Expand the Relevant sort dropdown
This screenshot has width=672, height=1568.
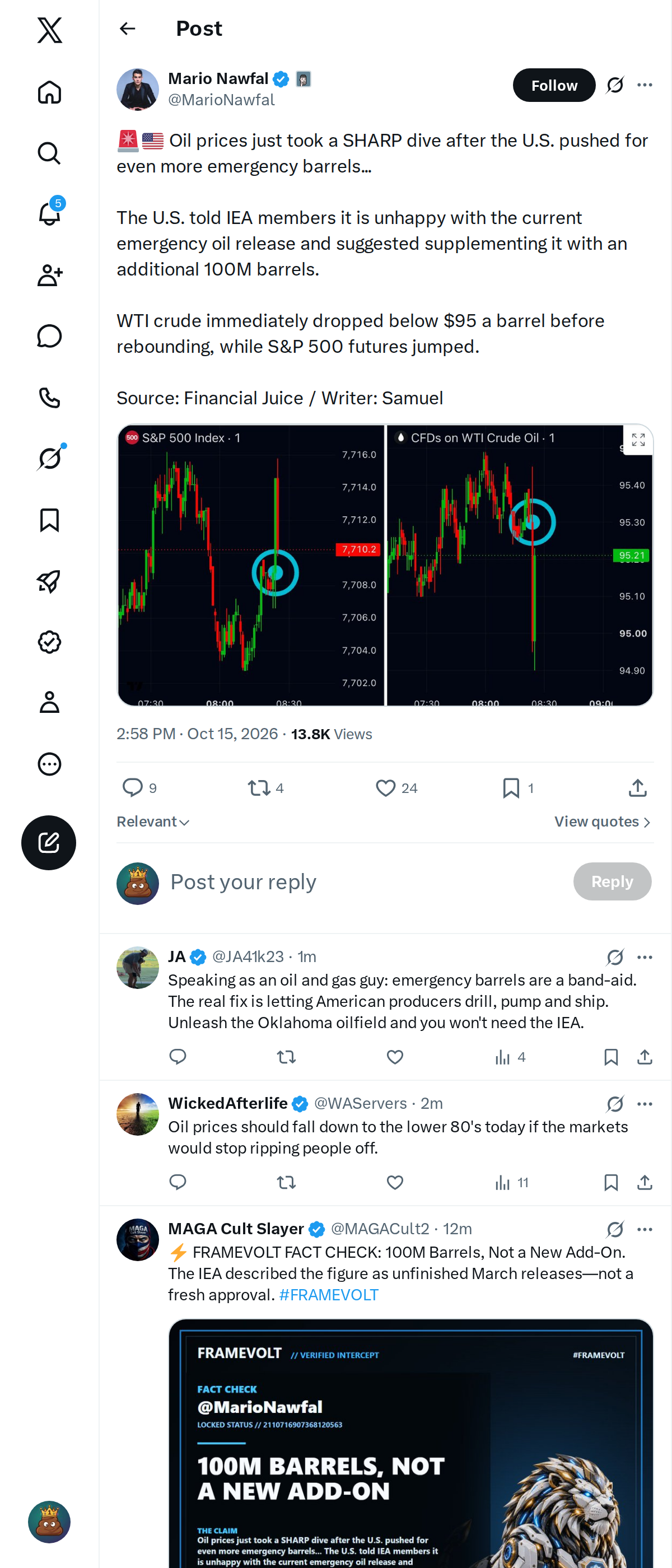coord(153,822)
